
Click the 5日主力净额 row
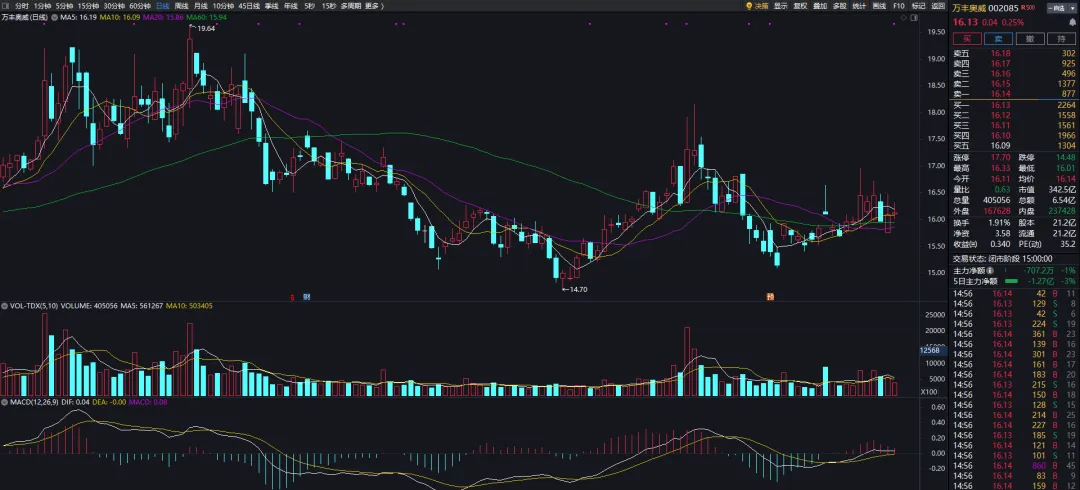point(1015,281)
